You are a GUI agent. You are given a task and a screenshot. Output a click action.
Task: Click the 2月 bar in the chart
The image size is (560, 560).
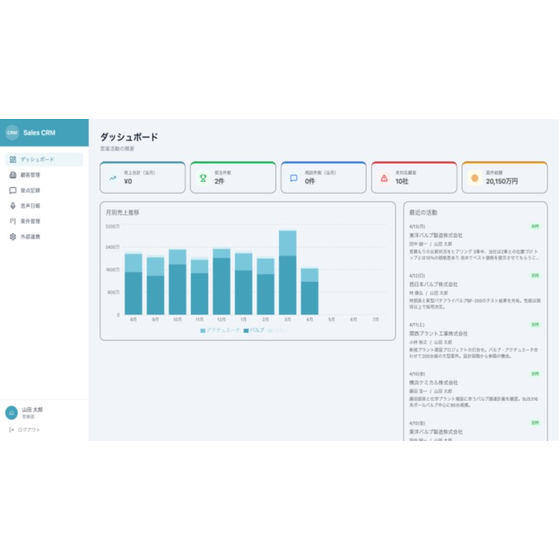coord(266,286)
